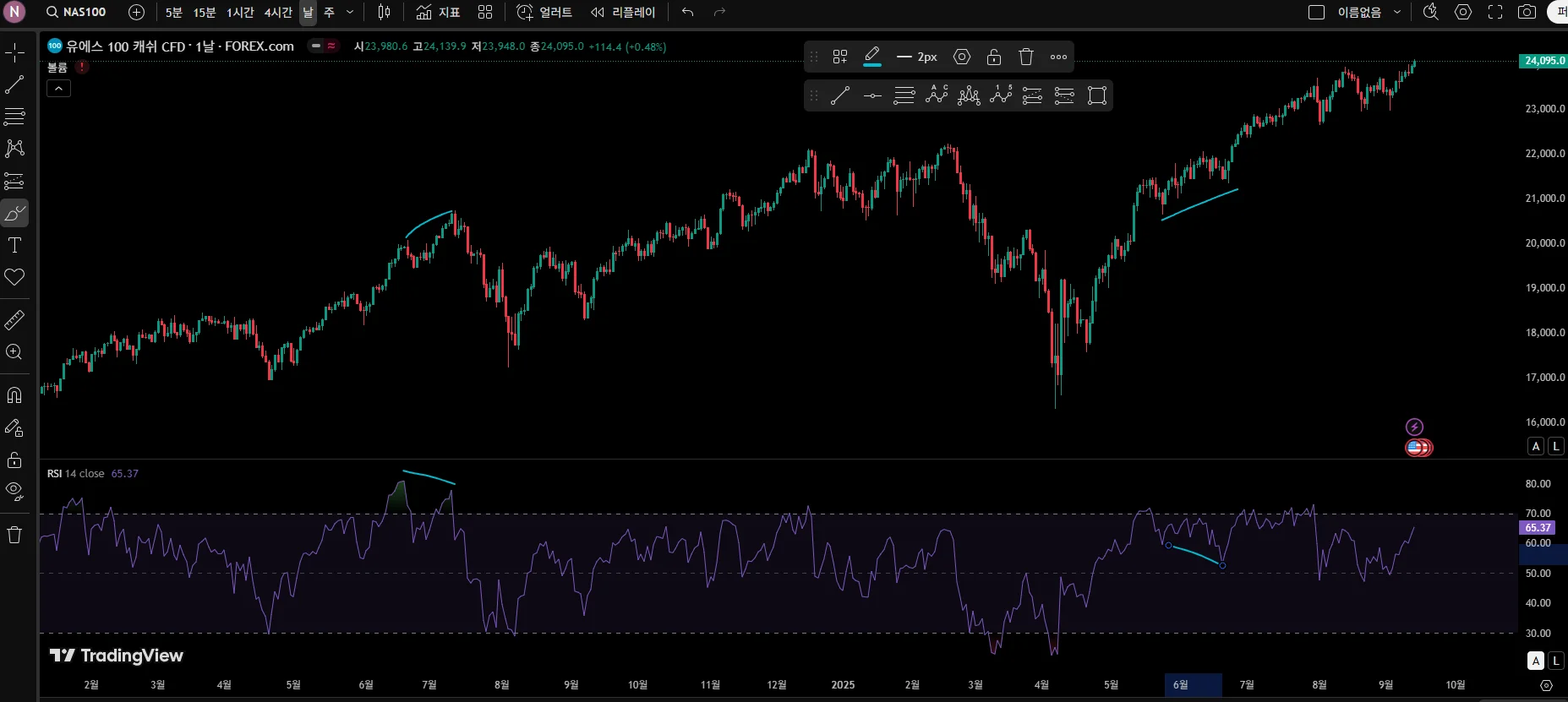Toggle log scale L on RSI pane
Image resolution: width=1568 pixels, height=702 pixels.
coord(1556,661)
